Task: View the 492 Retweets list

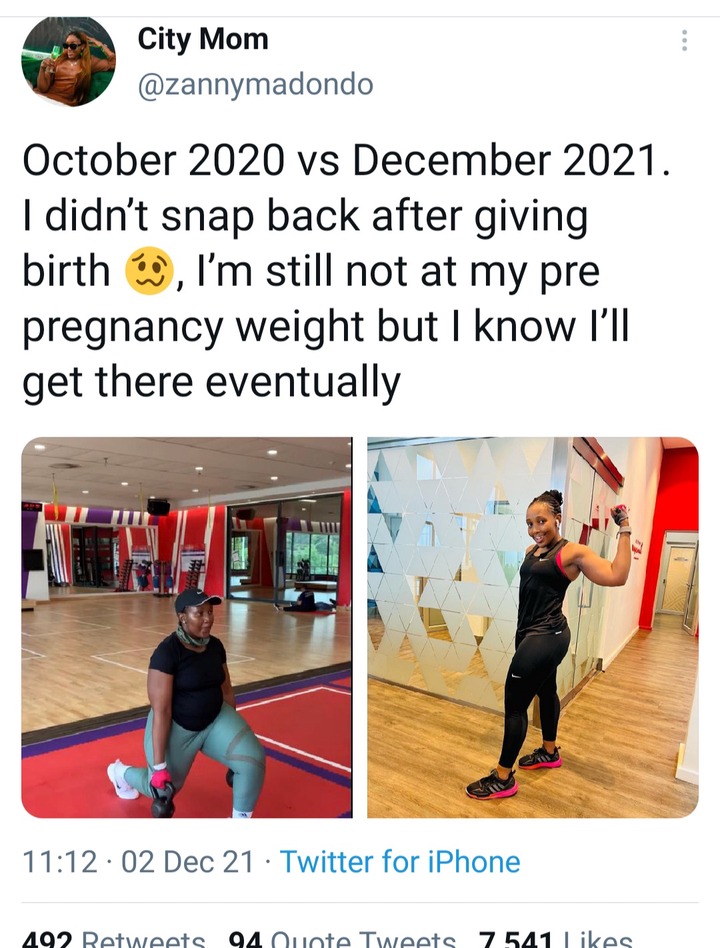Action: pos(114,939)
